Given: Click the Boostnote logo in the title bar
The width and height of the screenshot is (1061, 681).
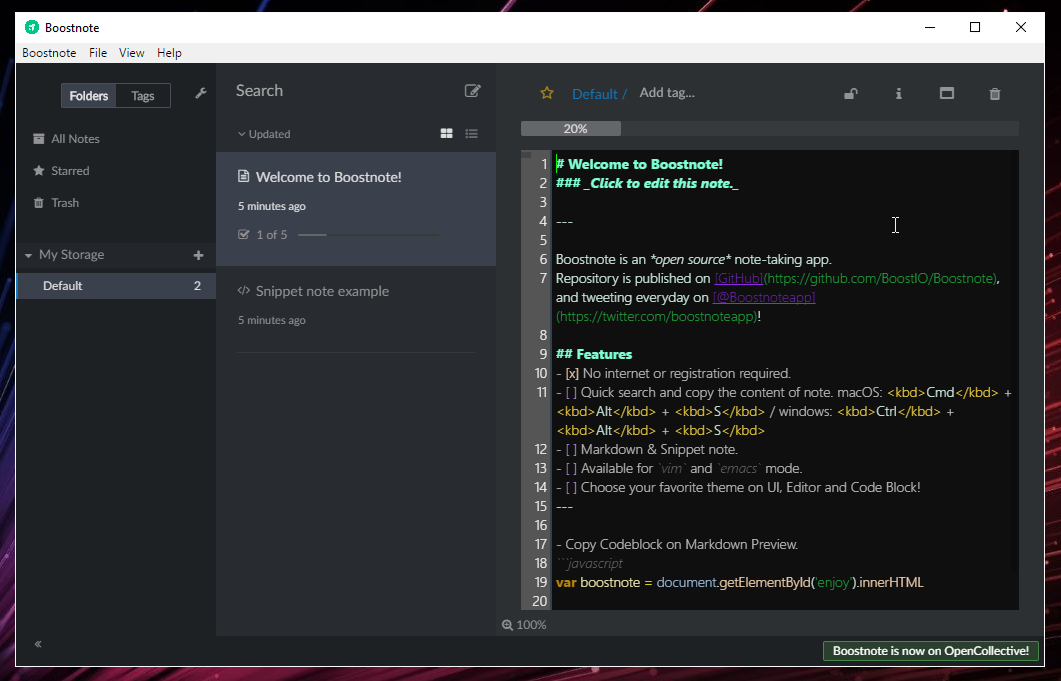Looking at the screenshot, I should click(x=32, y=27).
